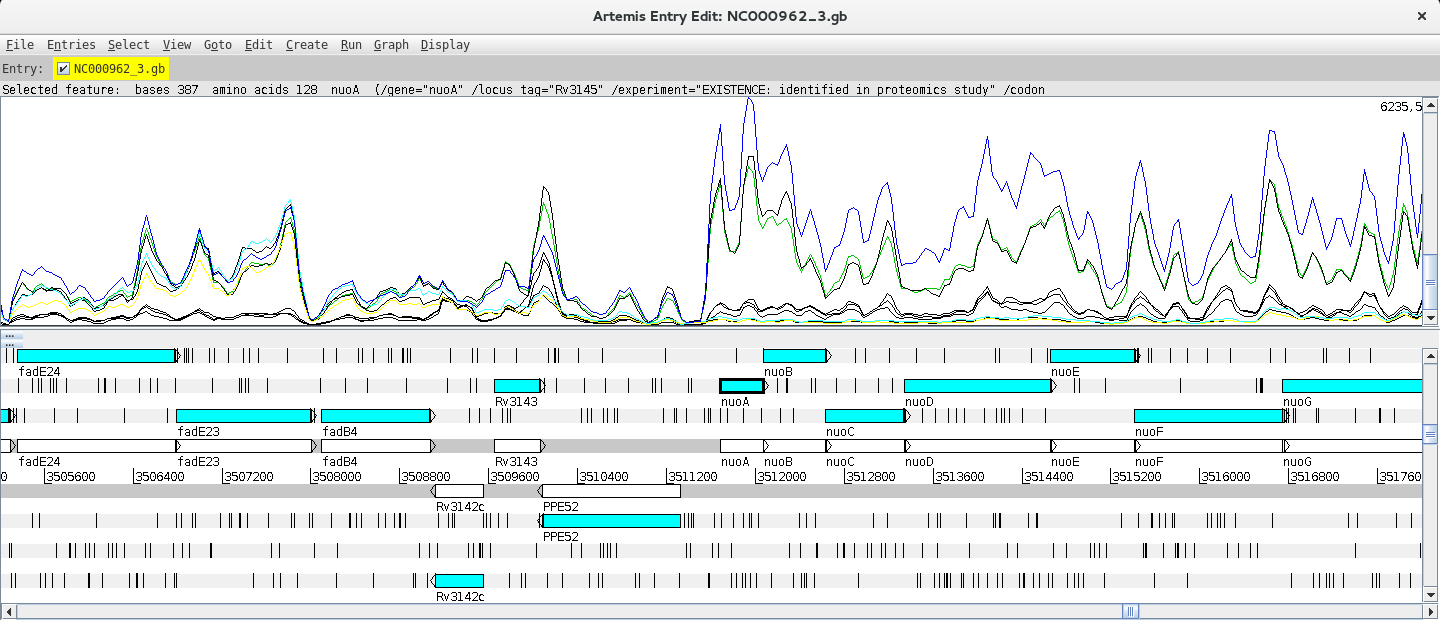Select the white Rv3143 gene box
Viewport: 1440px width, 620px height.
[517, 446]
